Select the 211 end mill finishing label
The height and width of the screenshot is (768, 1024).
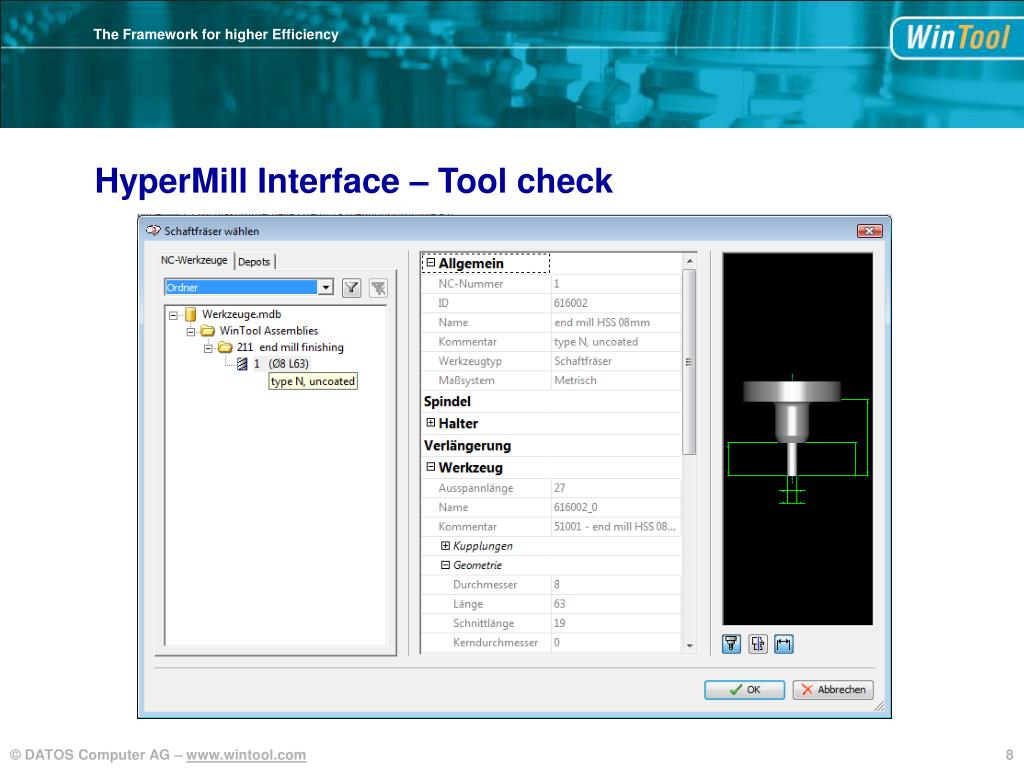[290, 347]
